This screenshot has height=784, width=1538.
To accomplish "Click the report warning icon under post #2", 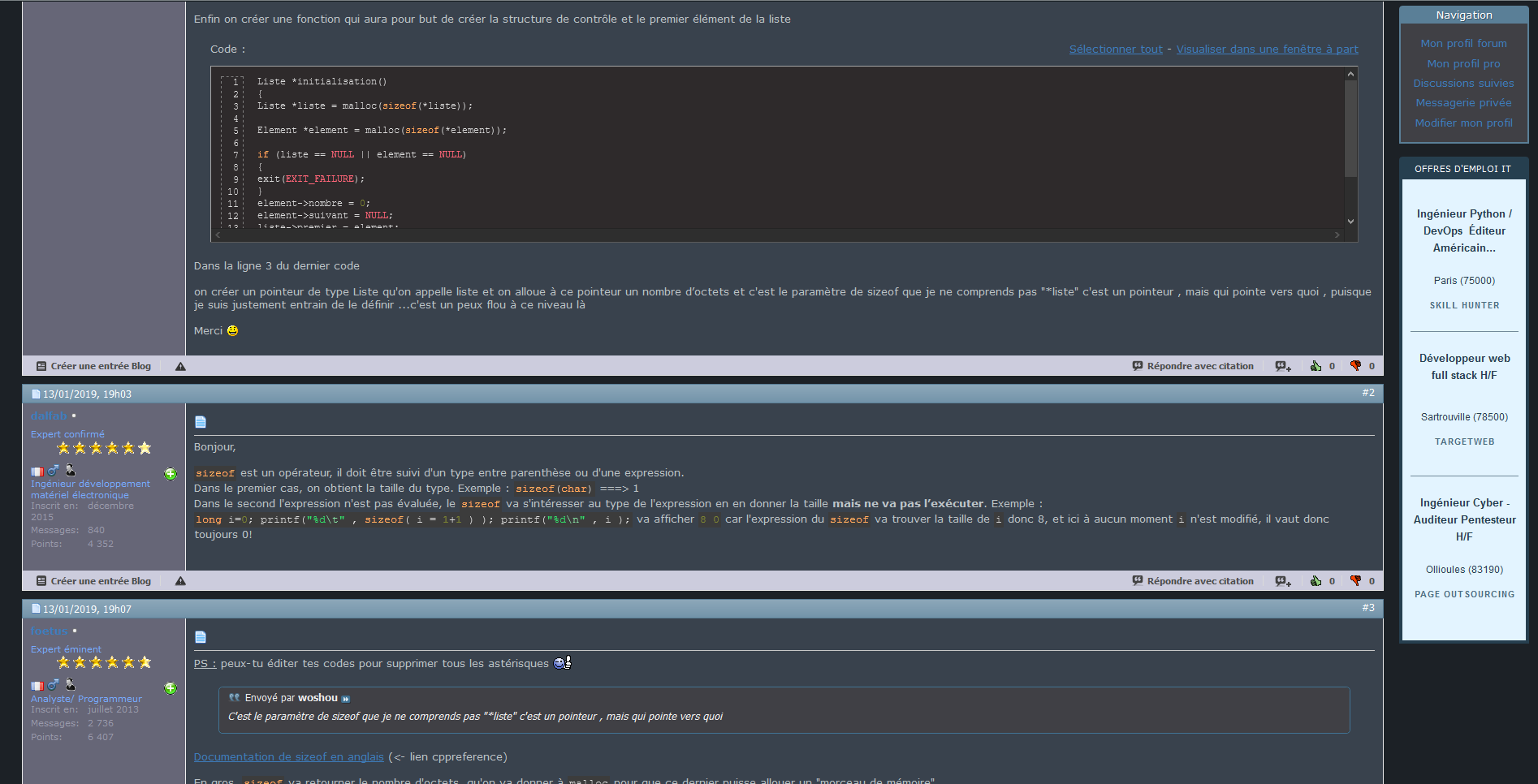I will tap(180, 581).
